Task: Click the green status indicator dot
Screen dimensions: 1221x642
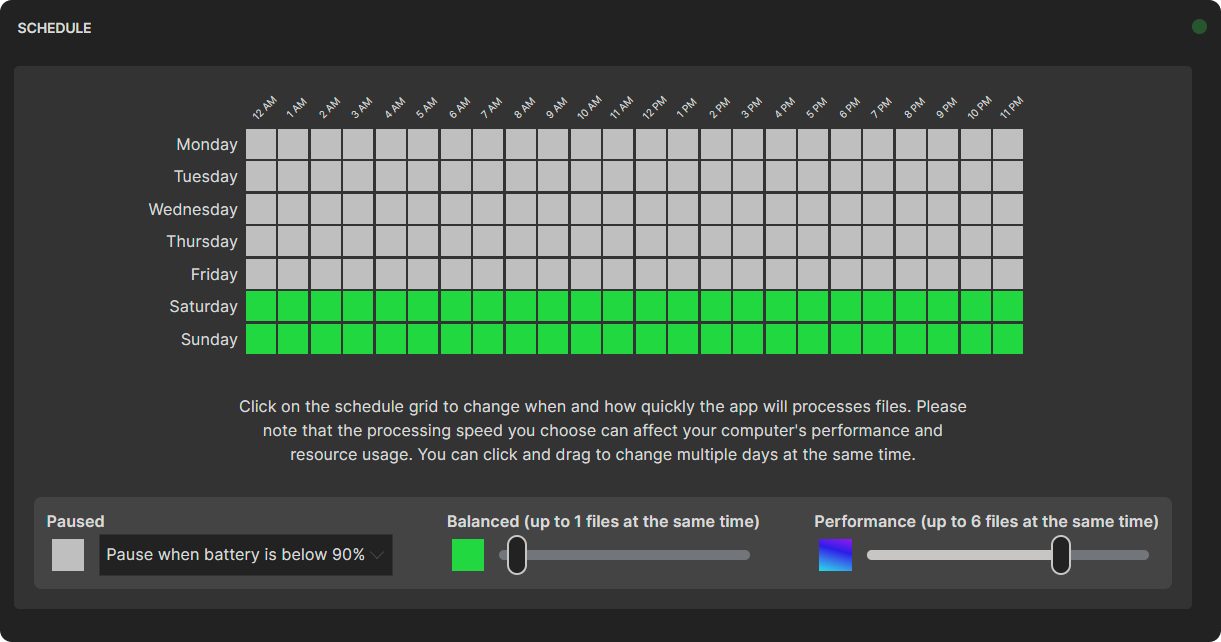Action: click(1199, 27)
